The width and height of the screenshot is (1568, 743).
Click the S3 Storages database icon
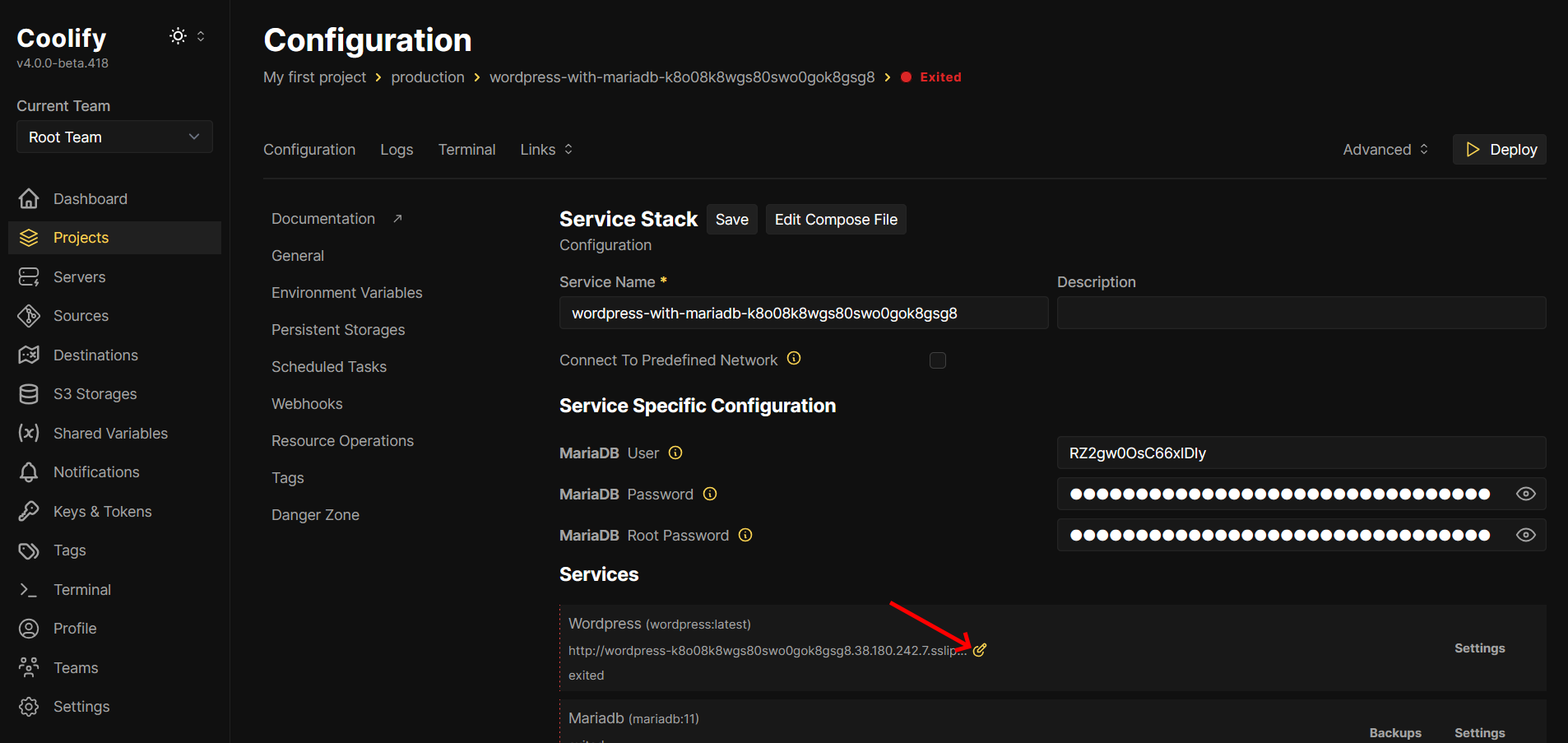[x=29, y=394]
